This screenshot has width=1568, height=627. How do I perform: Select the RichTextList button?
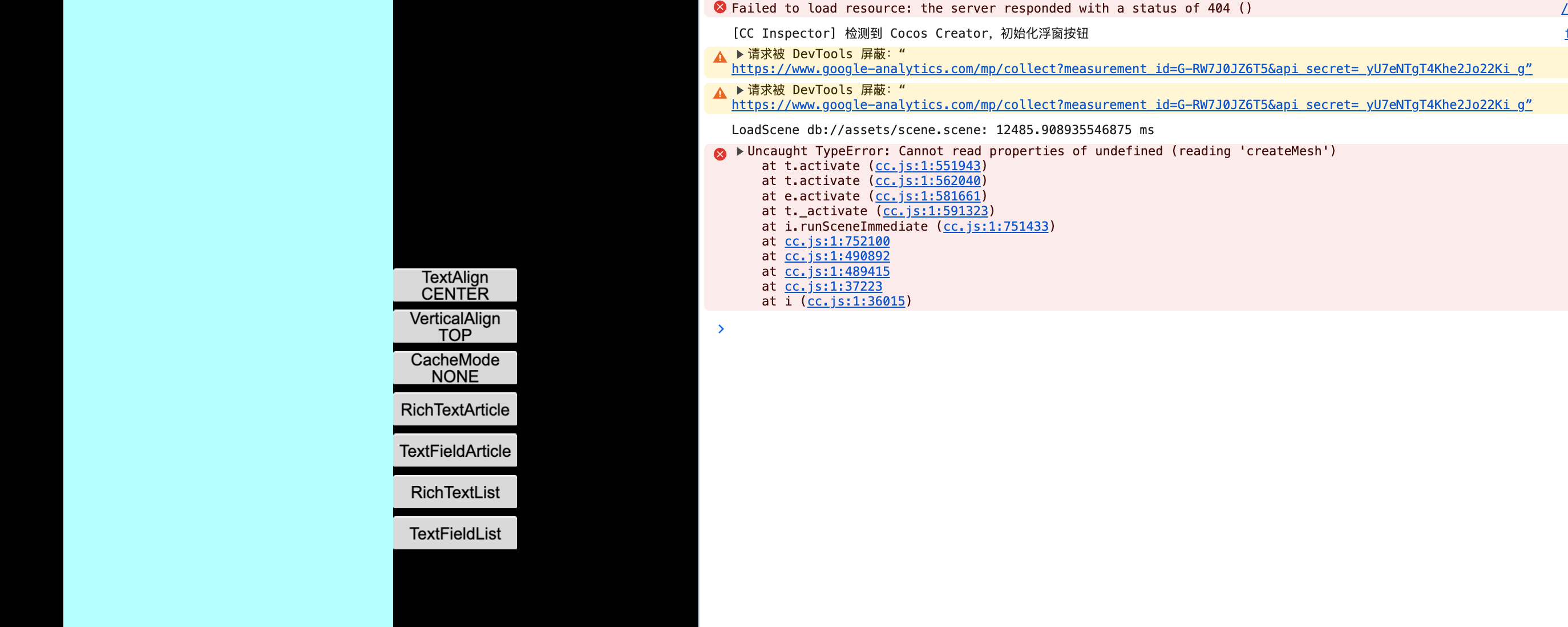455,492
